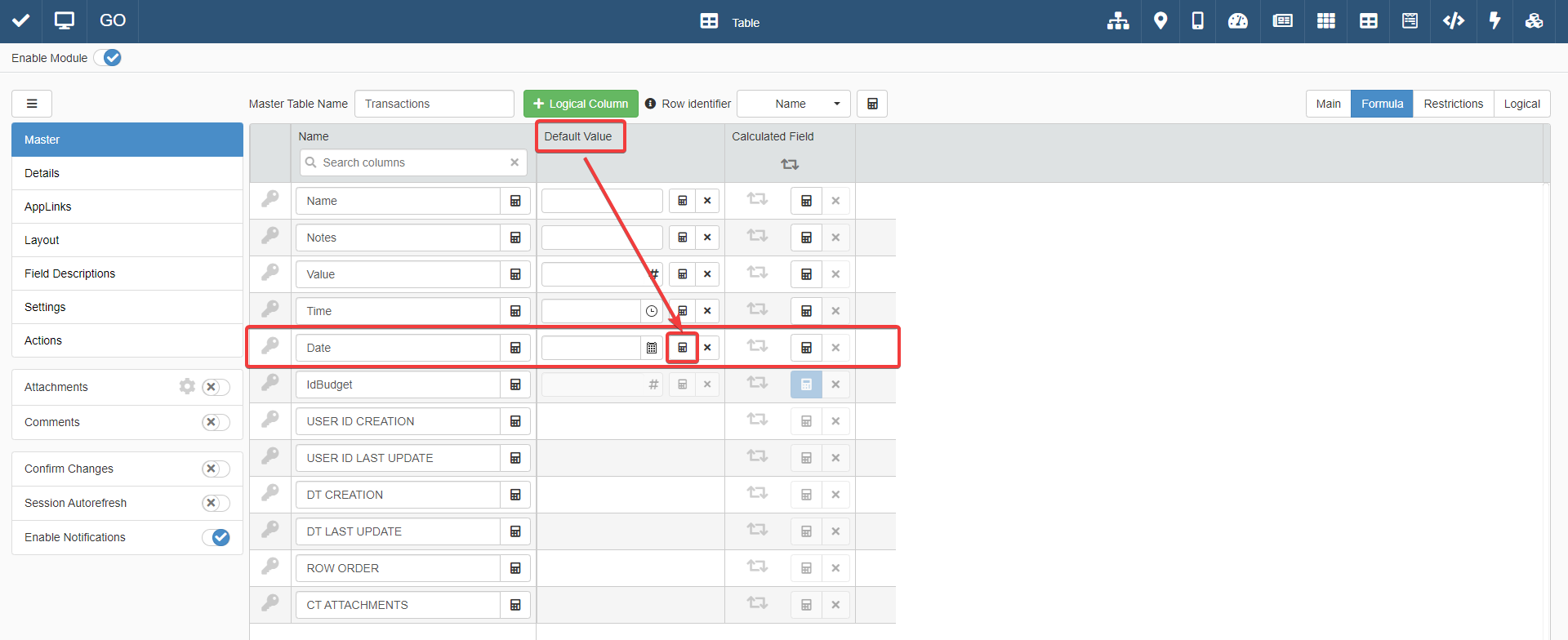Viewport: 1568px width, 640px height.
Task: Switch to the Restrictions tab
Action: point(1453,104)
